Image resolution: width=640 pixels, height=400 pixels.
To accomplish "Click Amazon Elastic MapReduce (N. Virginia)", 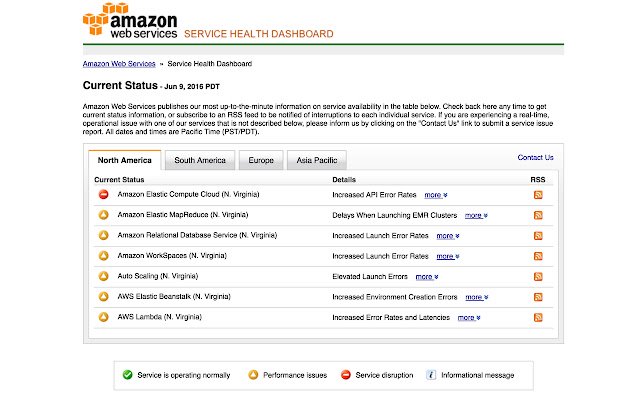I will (x=182, y=215).
